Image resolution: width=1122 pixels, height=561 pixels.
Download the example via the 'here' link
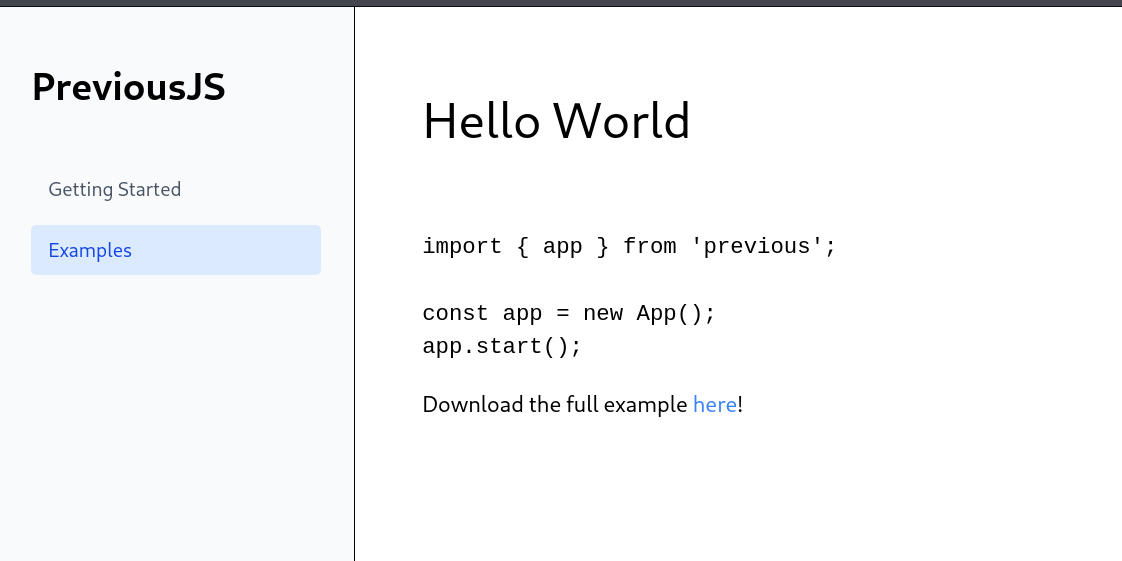click(x=714, y=405)
